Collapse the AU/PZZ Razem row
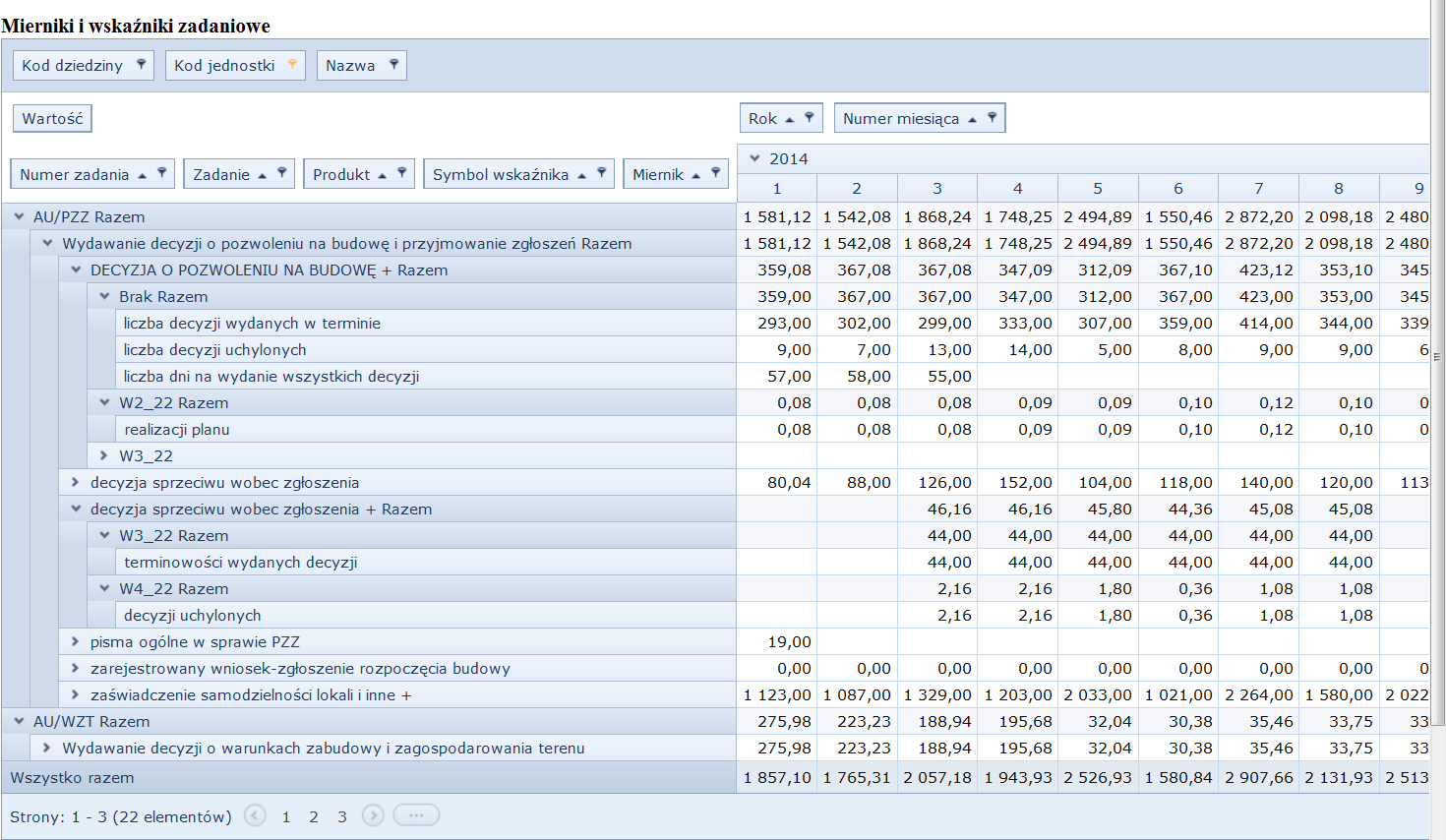 [19, 216]
